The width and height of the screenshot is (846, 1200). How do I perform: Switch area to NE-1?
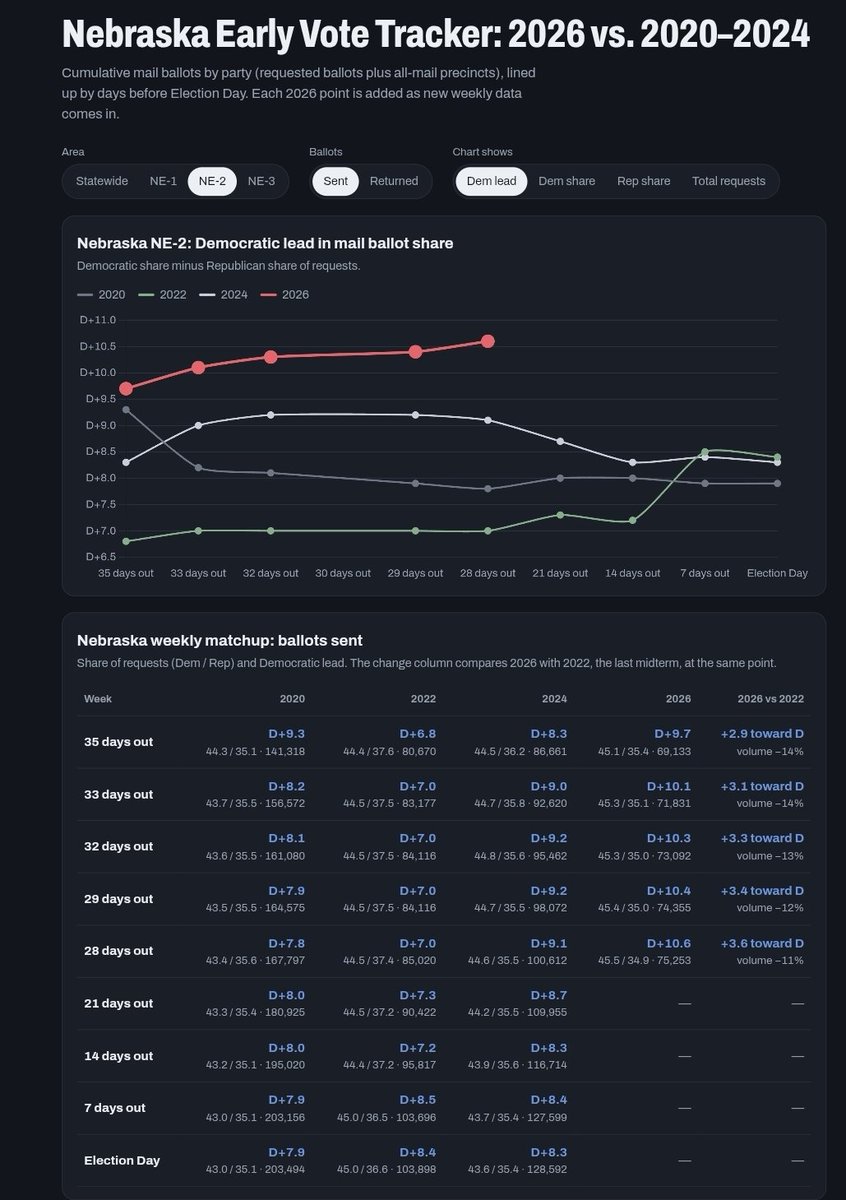[x=163, y=181]
